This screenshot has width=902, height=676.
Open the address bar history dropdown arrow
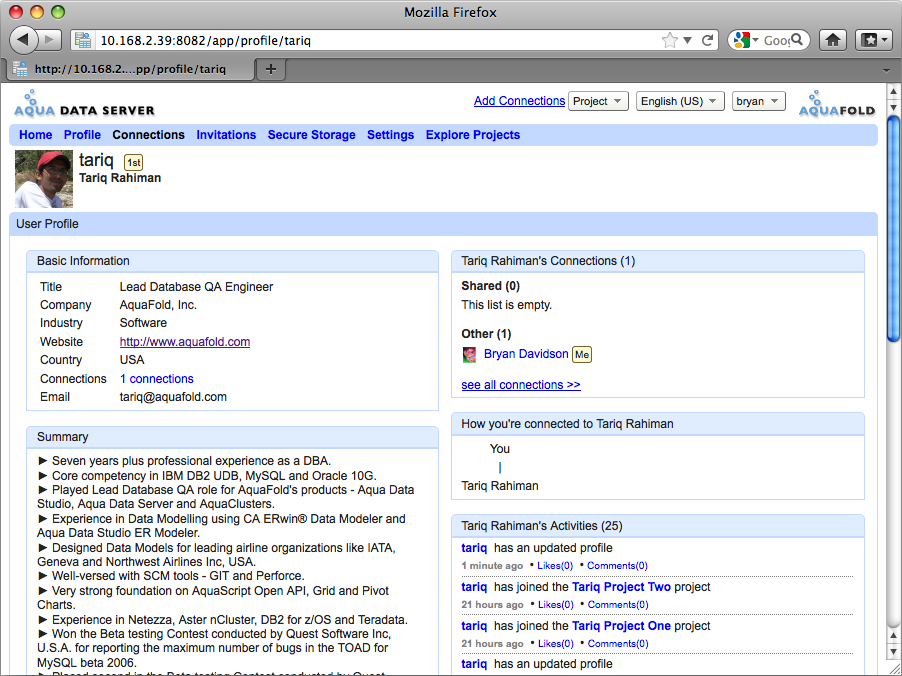[687, 40]
